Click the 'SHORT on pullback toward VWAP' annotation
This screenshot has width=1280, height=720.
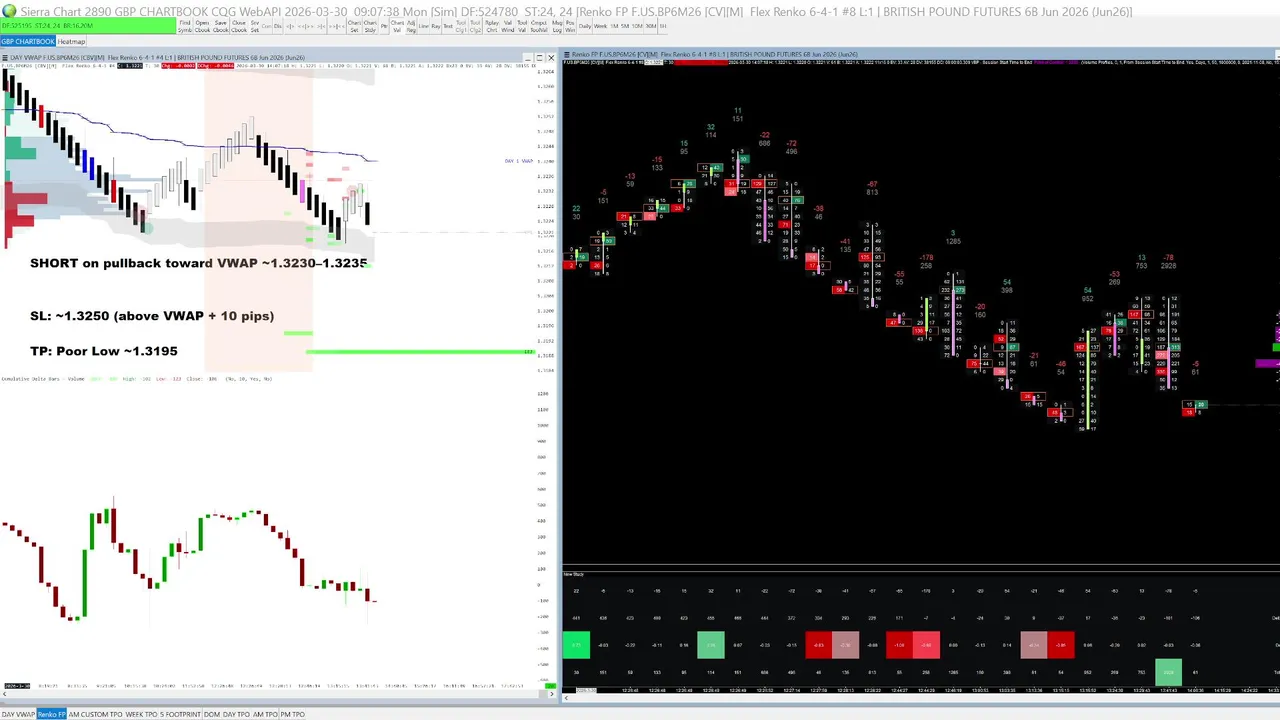coord(199,263)
